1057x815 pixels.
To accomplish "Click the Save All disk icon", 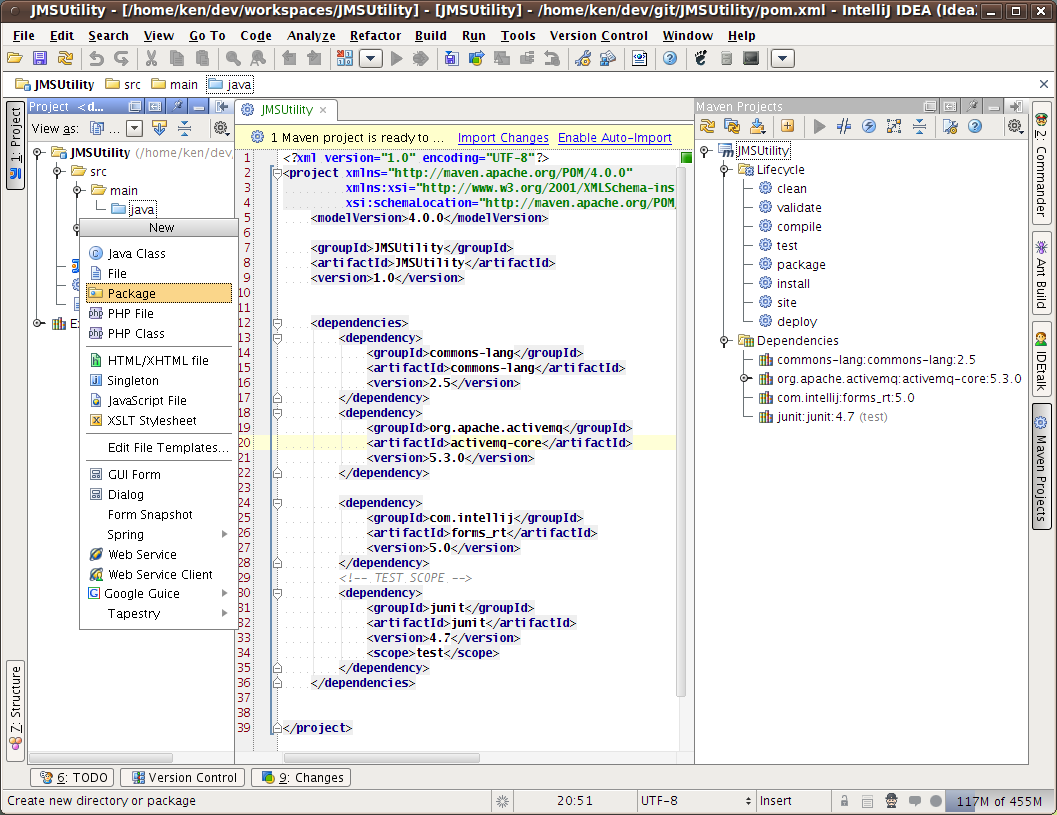I will click(x=40, y=59).
